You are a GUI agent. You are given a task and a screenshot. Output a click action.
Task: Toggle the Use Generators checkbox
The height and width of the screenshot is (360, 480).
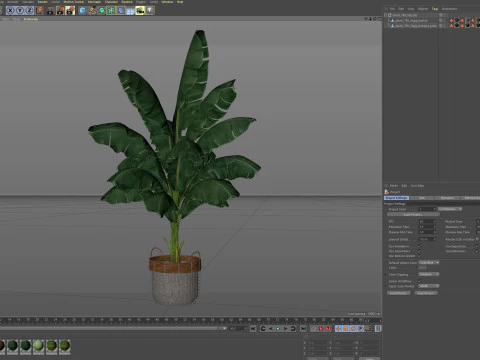pos(420,251)
